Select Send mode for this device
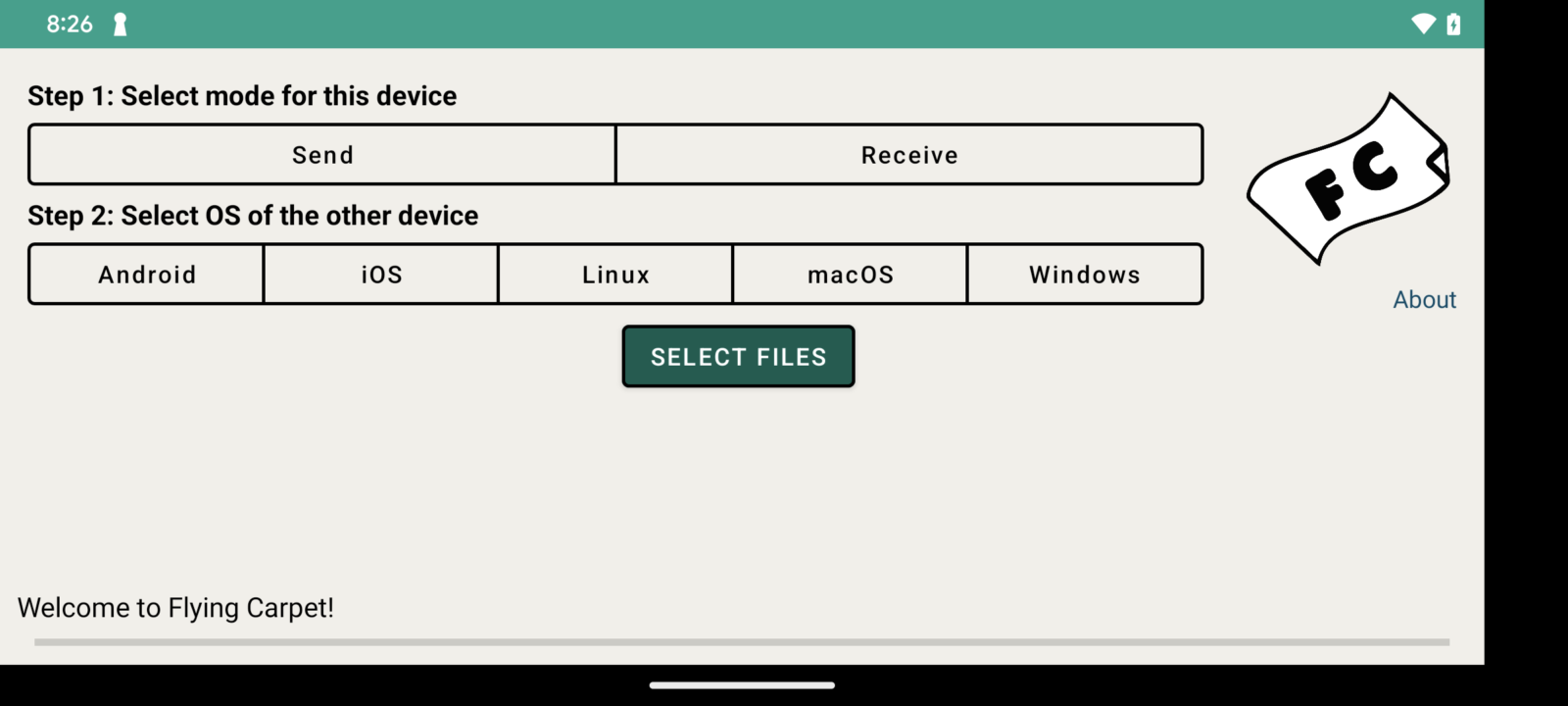This screenshot has width=1568, height=706. coord(322,155)
